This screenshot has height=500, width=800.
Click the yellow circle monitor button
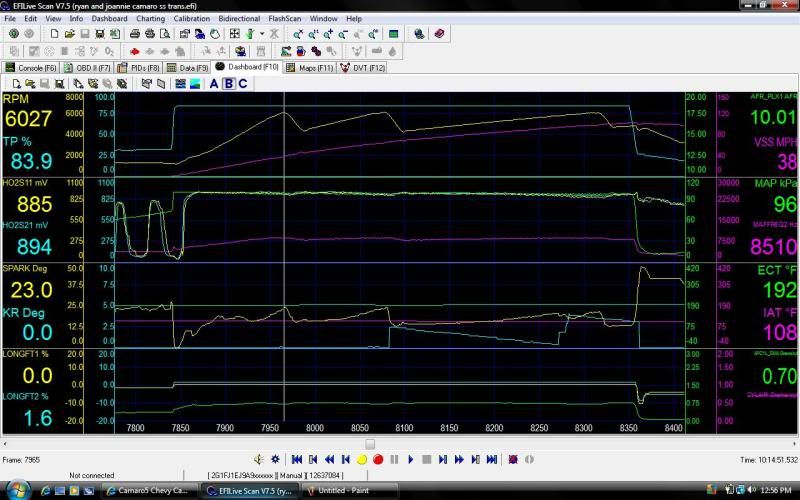[362, 459]
